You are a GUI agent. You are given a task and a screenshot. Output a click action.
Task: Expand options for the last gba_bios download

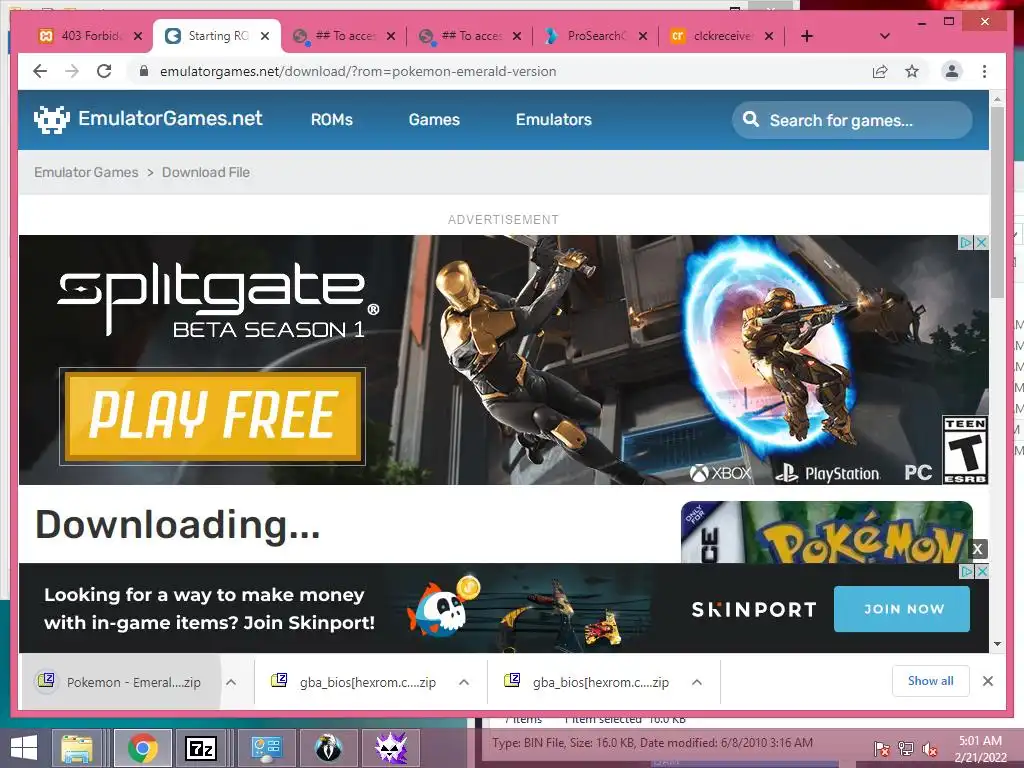pyautogui.click(x=697, y=682)
